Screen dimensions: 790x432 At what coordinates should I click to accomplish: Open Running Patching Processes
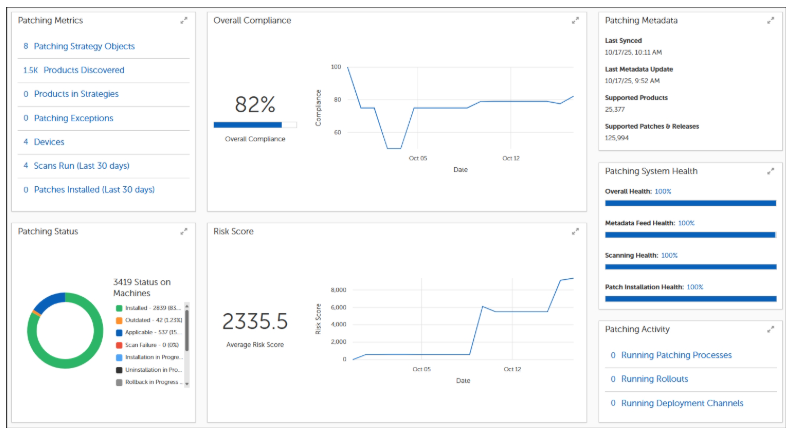[676, 355]
